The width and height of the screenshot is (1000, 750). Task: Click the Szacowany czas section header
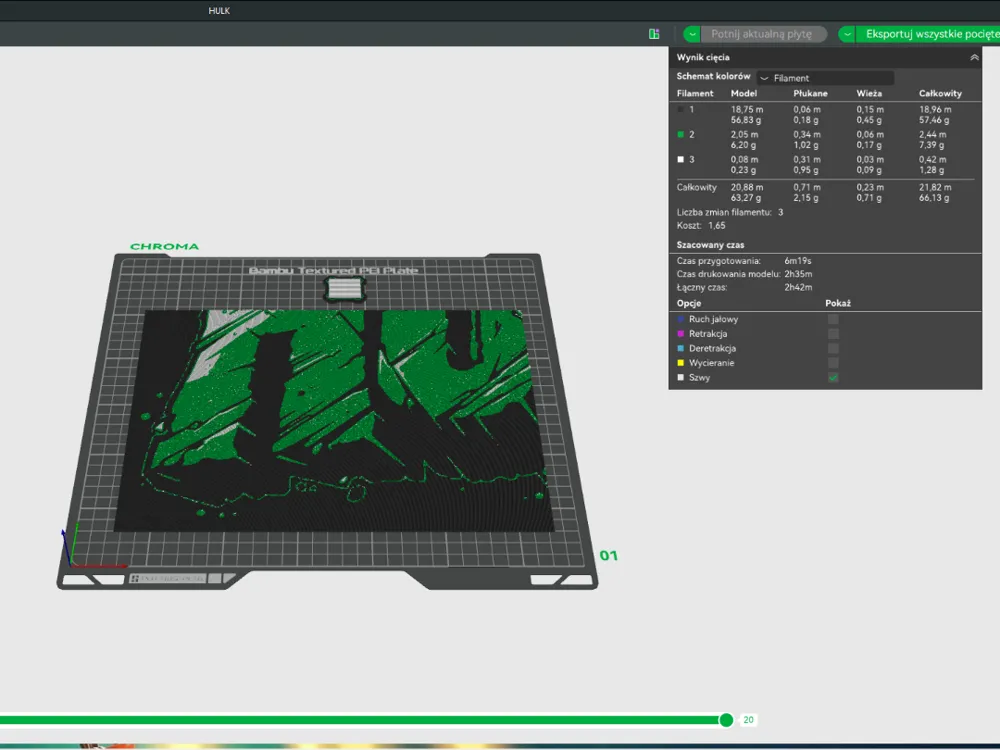(x=710, y=245)
